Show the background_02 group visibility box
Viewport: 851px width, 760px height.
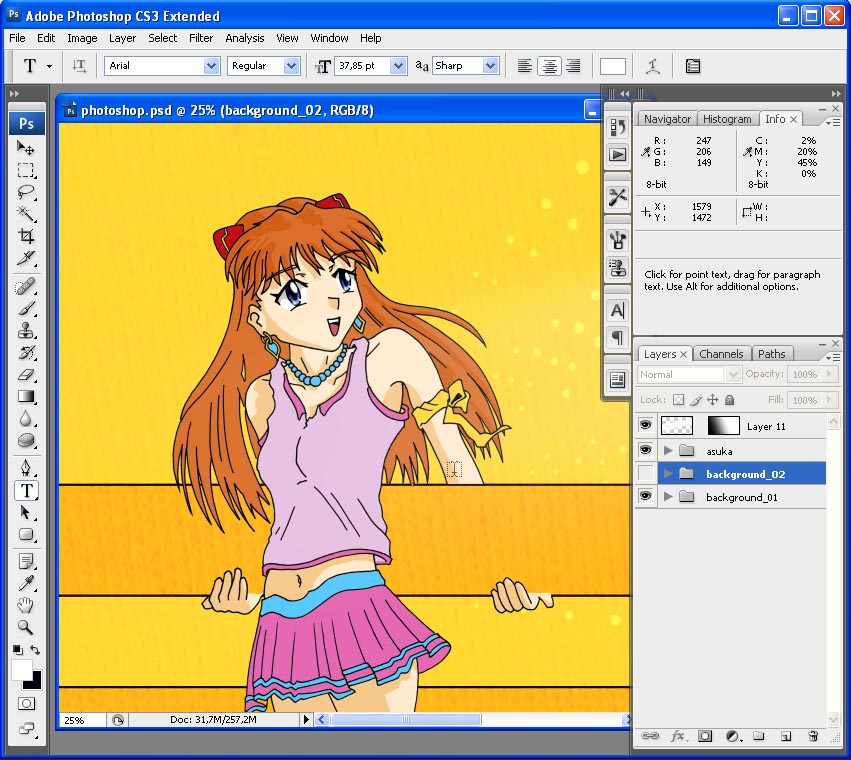tap(645, 473)
